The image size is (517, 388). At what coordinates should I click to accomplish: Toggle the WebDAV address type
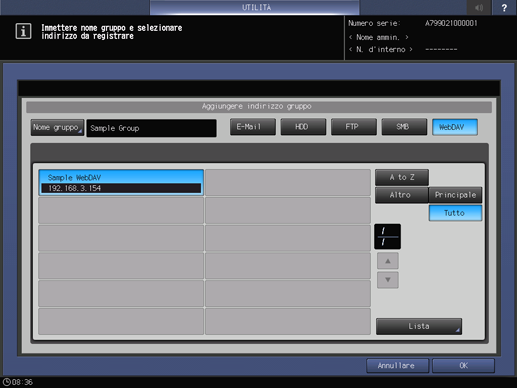[455, 127]
